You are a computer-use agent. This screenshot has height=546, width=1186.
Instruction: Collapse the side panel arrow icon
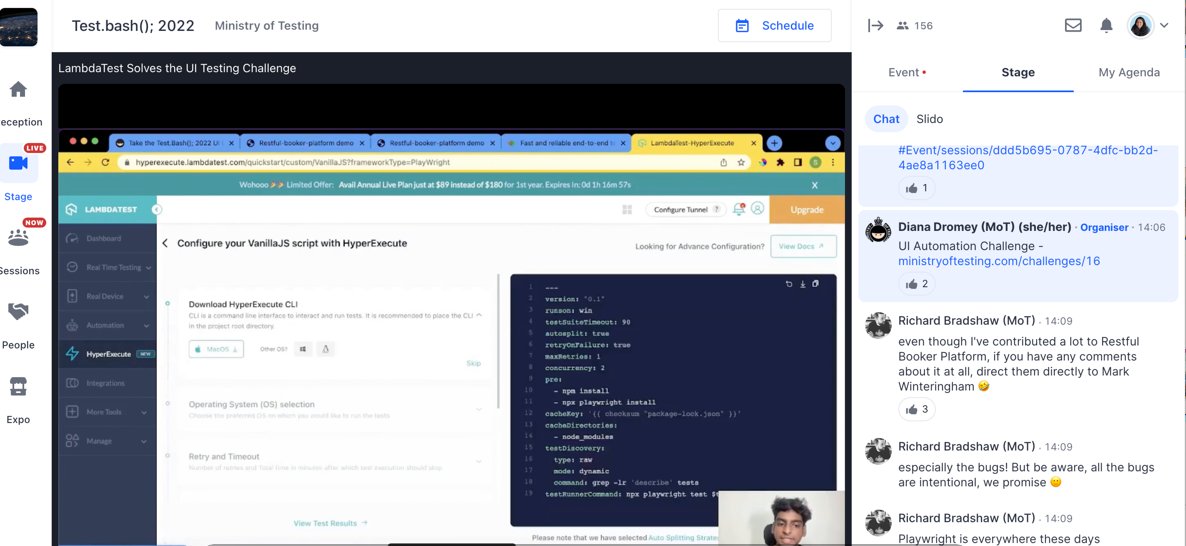click(x=875, y=26)
